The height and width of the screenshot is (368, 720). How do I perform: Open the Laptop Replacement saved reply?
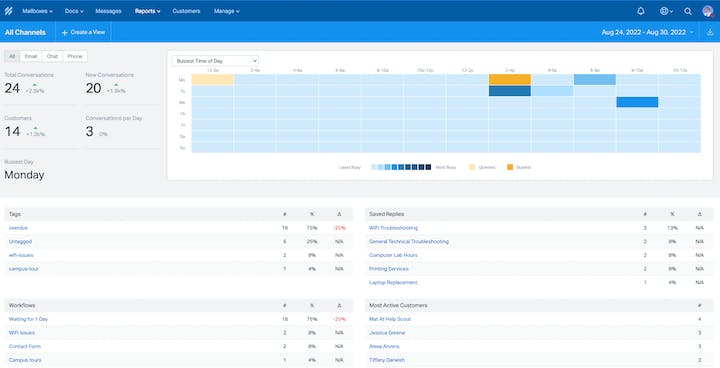(394, 283)
